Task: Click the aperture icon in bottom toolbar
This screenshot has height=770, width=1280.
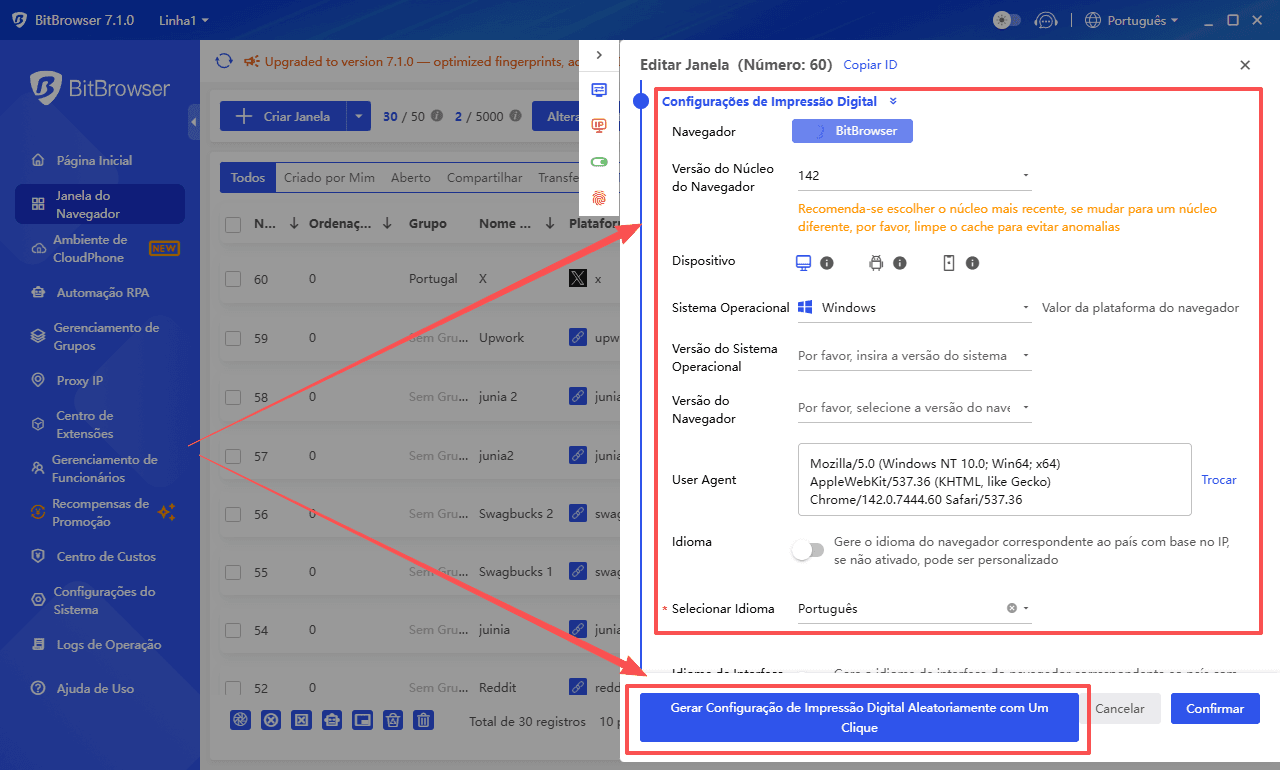Action: click(x=240, y=719)
